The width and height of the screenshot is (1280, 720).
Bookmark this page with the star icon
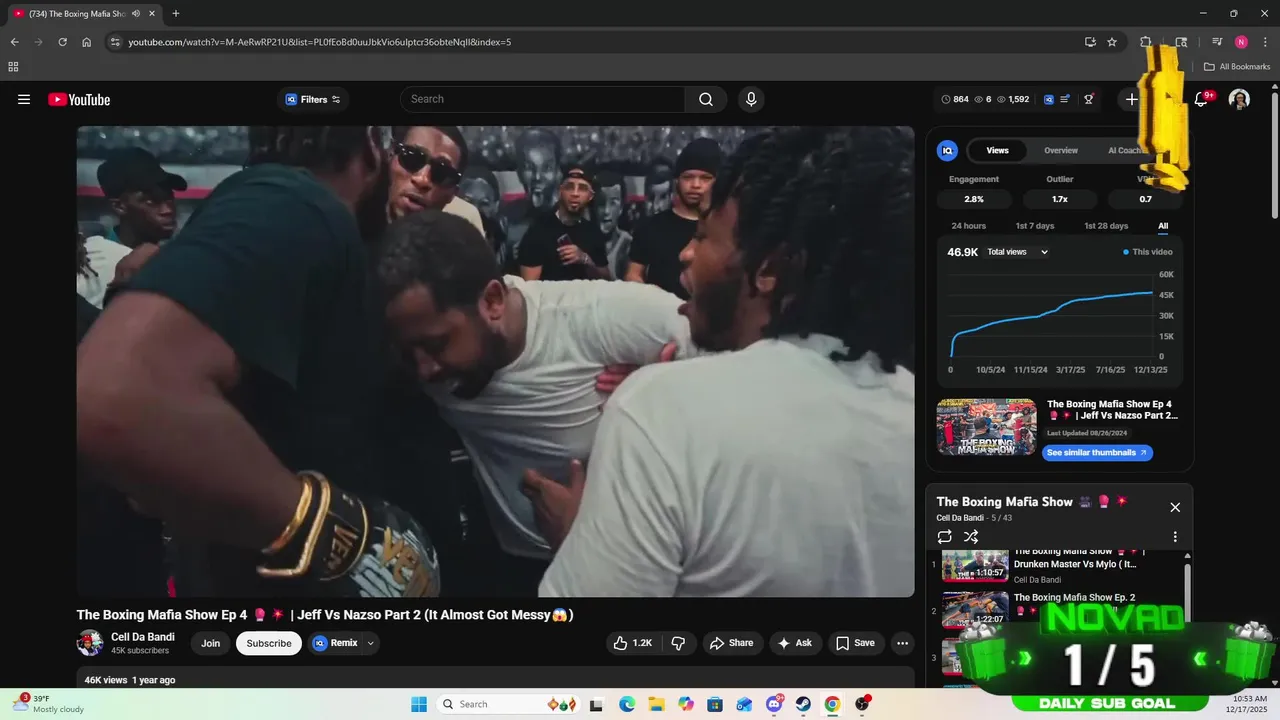(x=1112, y=42)
